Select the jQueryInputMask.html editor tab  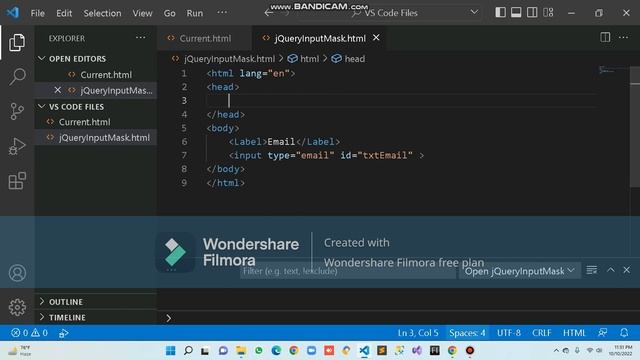[320, 38]
